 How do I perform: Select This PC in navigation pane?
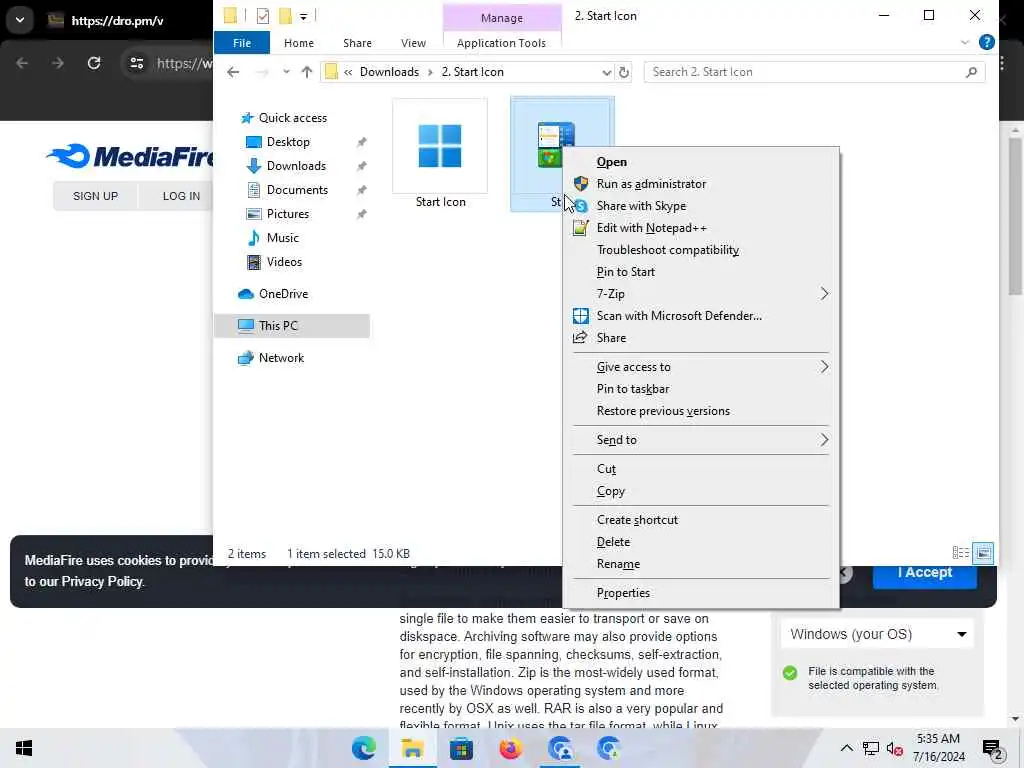click(x=291, y=326)
